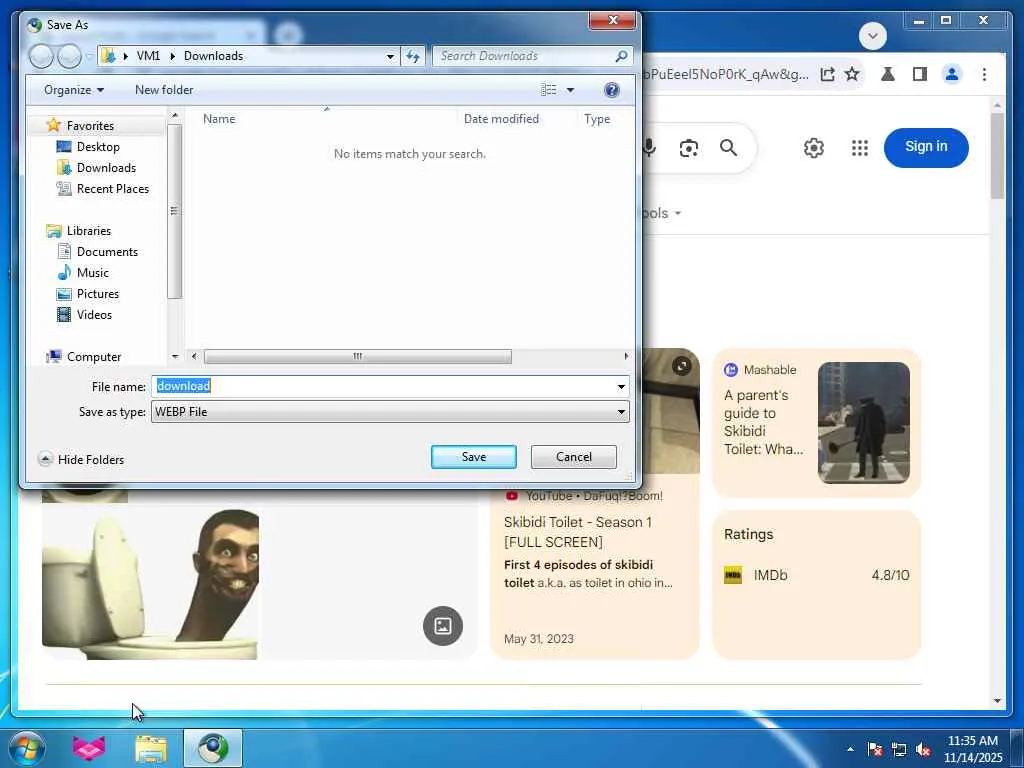Click the Forward navigation arrow in Save As
Screen dimensions: 1024x768
coord(69,56)
